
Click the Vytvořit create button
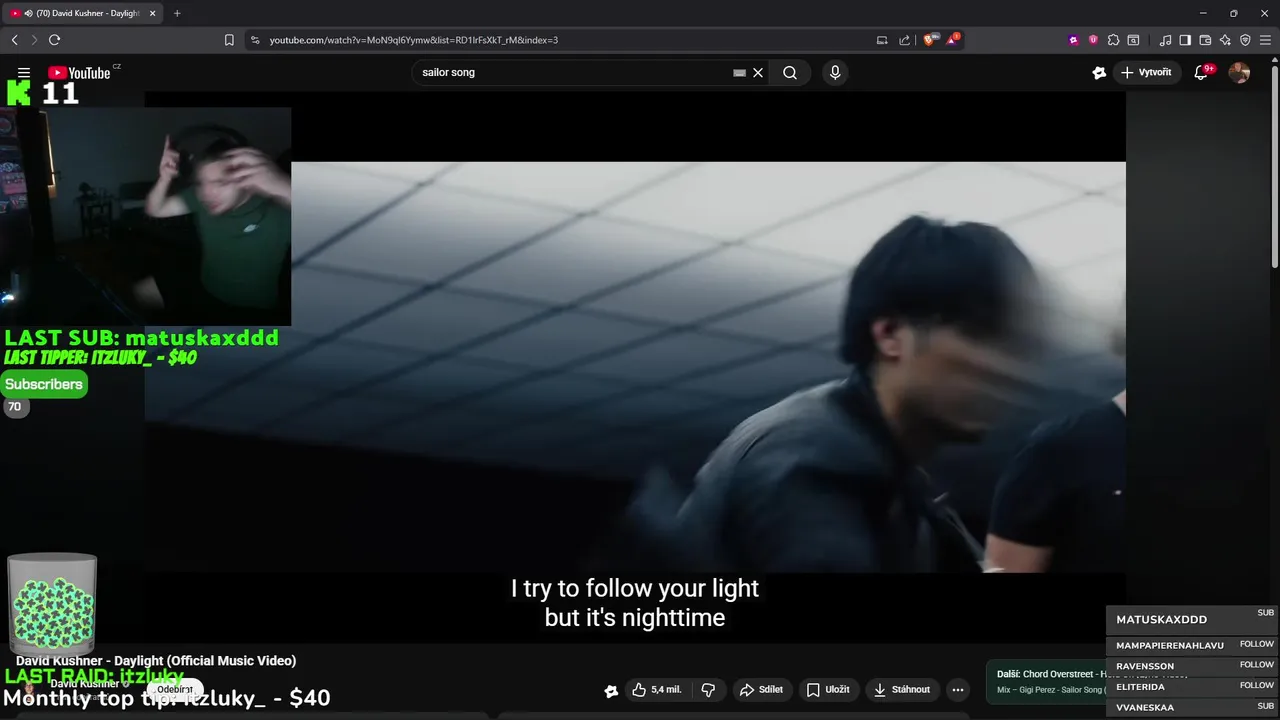click(1146, 73)
